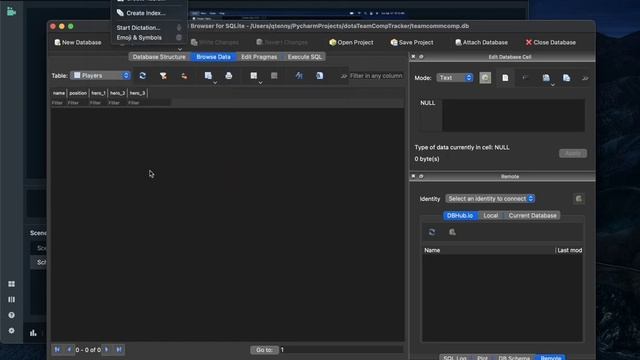Open the Table selector showing Players

101,76
